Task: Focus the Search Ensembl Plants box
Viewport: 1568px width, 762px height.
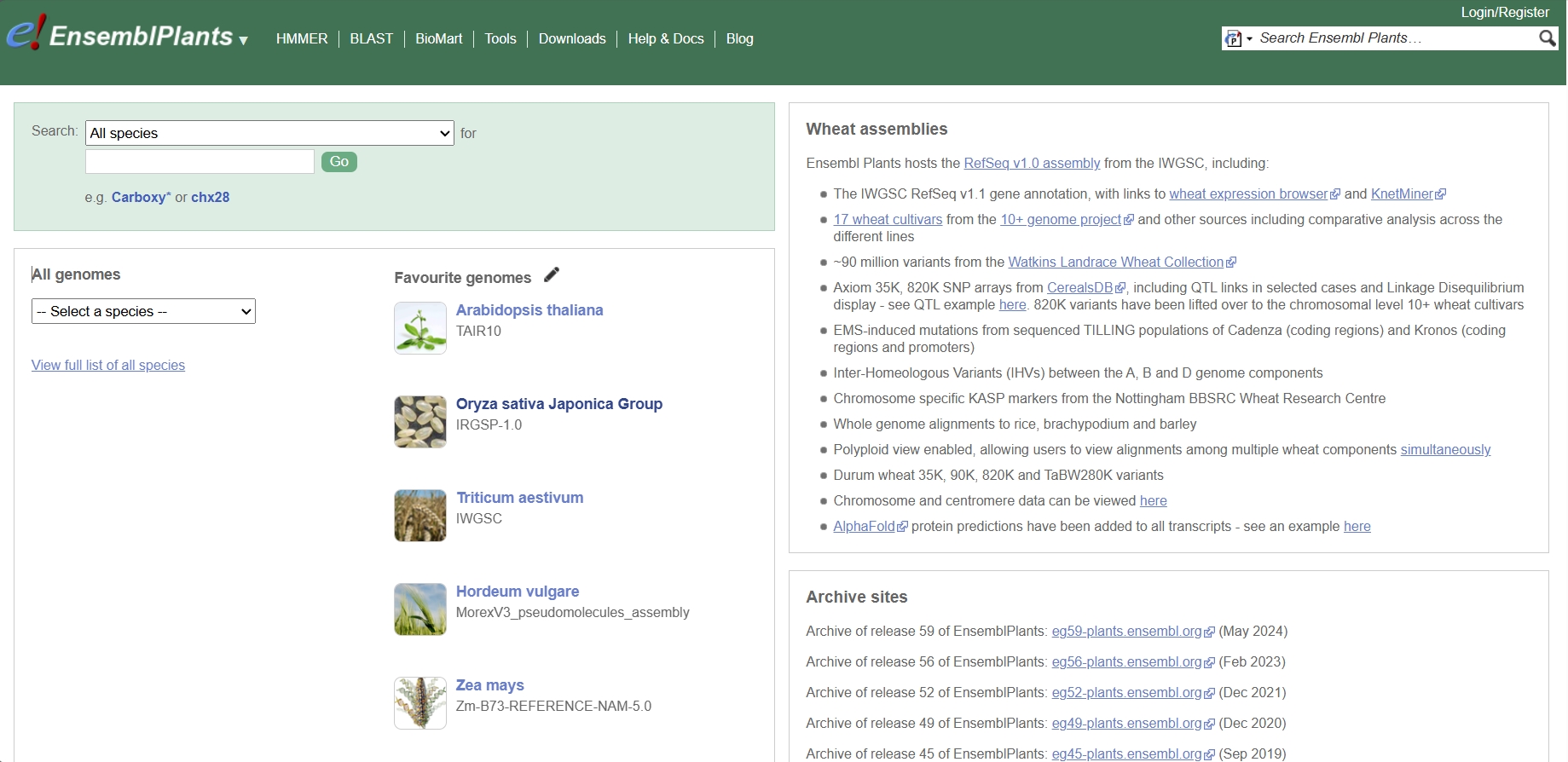Action: tap(1395, 38)
